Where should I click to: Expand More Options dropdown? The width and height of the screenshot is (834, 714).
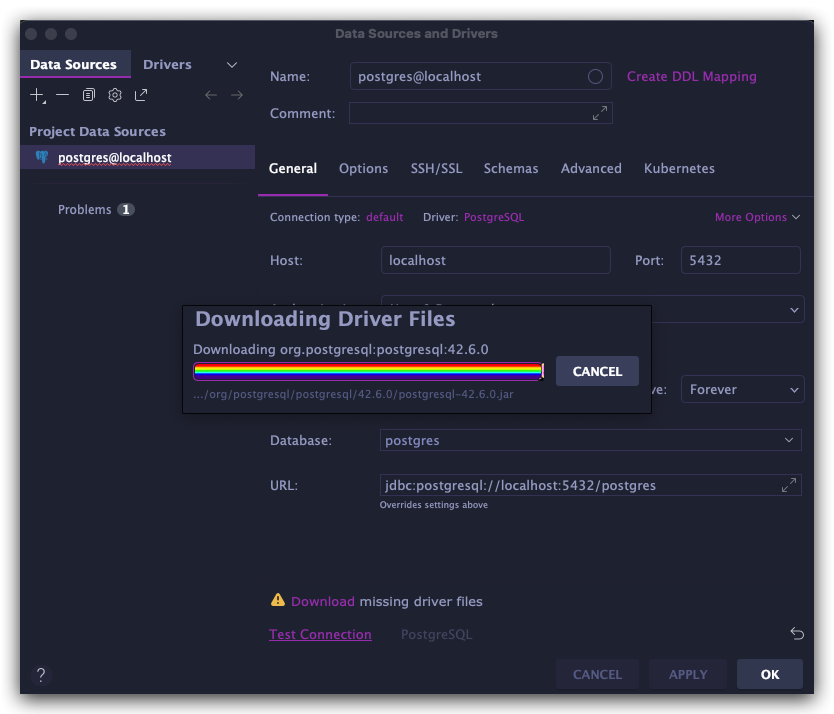pos(757,217)
